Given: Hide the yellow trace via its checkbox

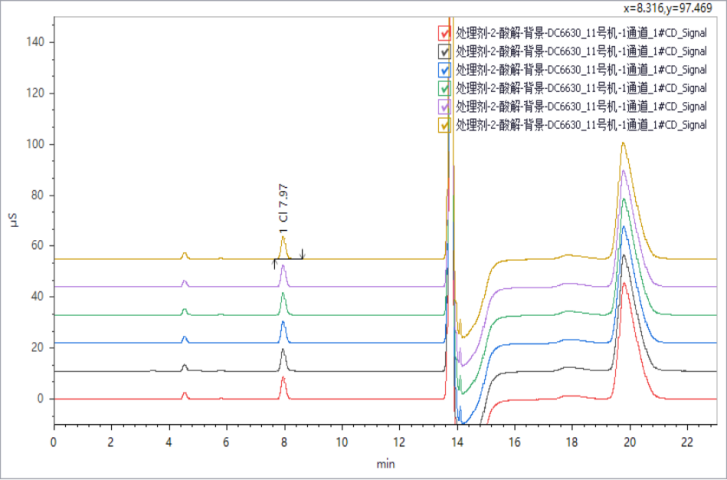Looking at the screenshot, I should [445, 125].
